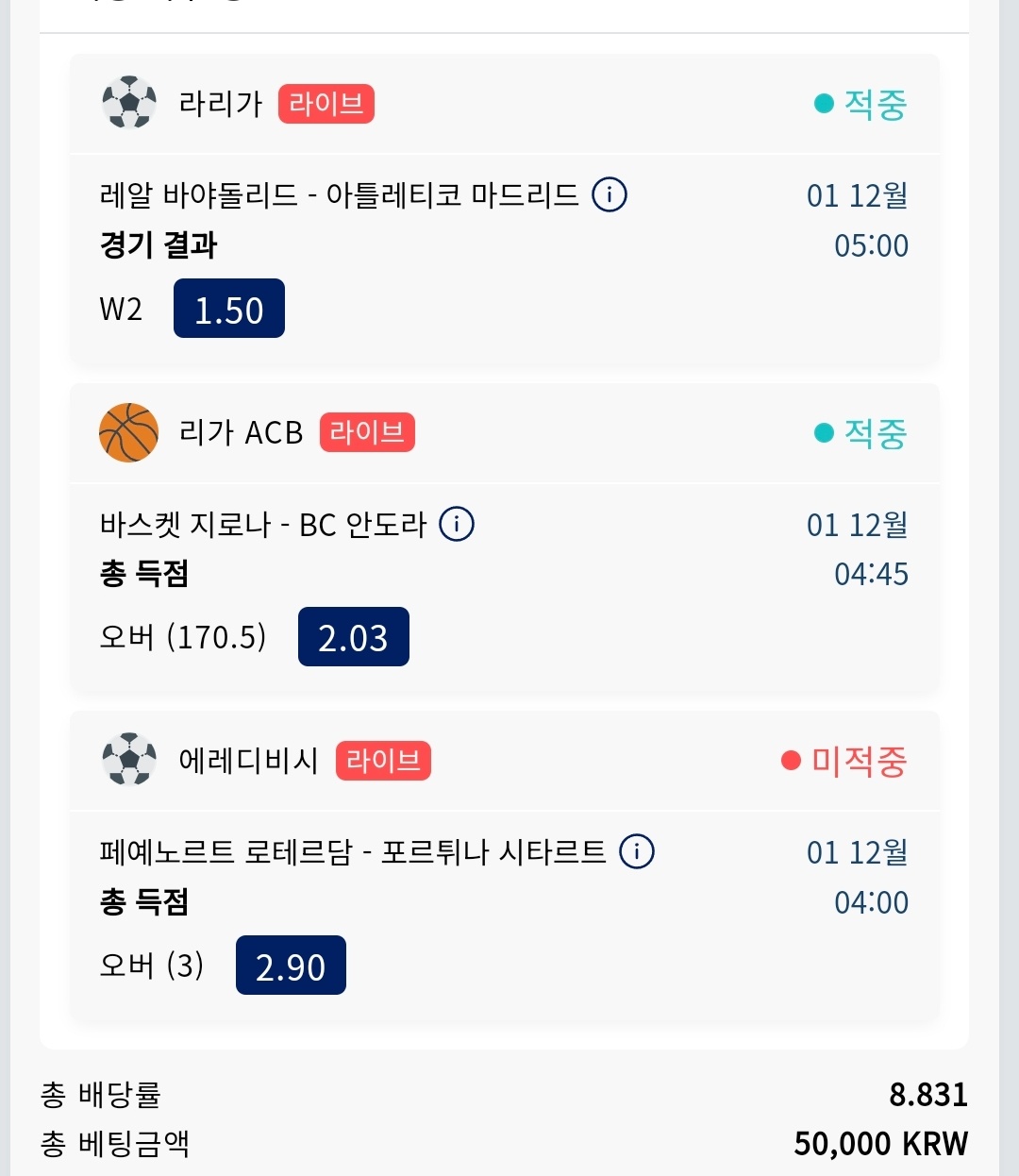Open info for Basquet Girona - BC Andorra

(458, 524)
